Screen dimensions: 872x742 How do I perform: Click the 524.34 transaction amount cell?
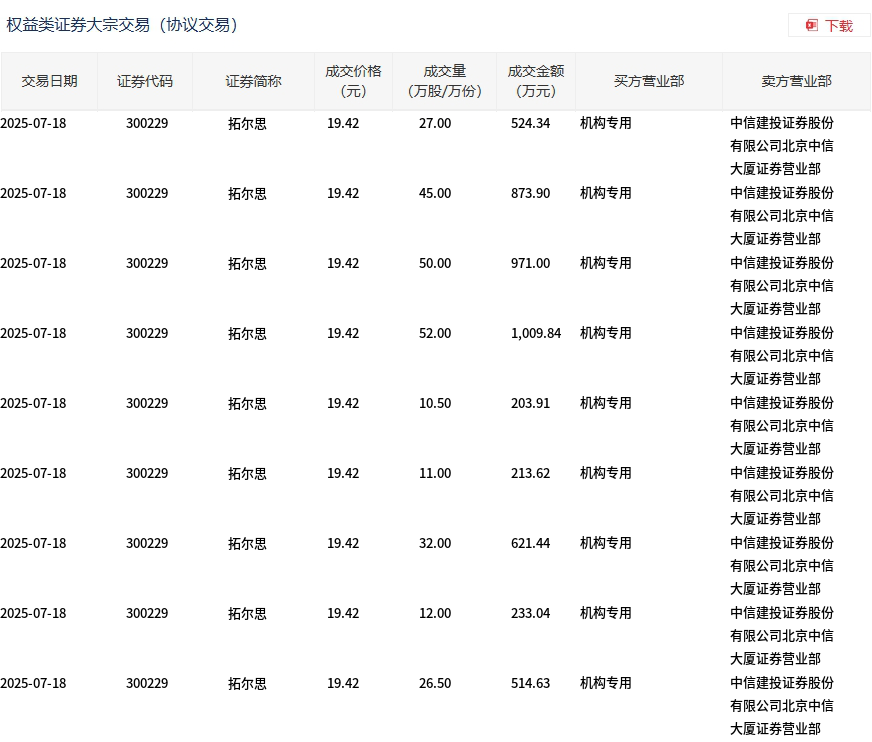[530, 123]
